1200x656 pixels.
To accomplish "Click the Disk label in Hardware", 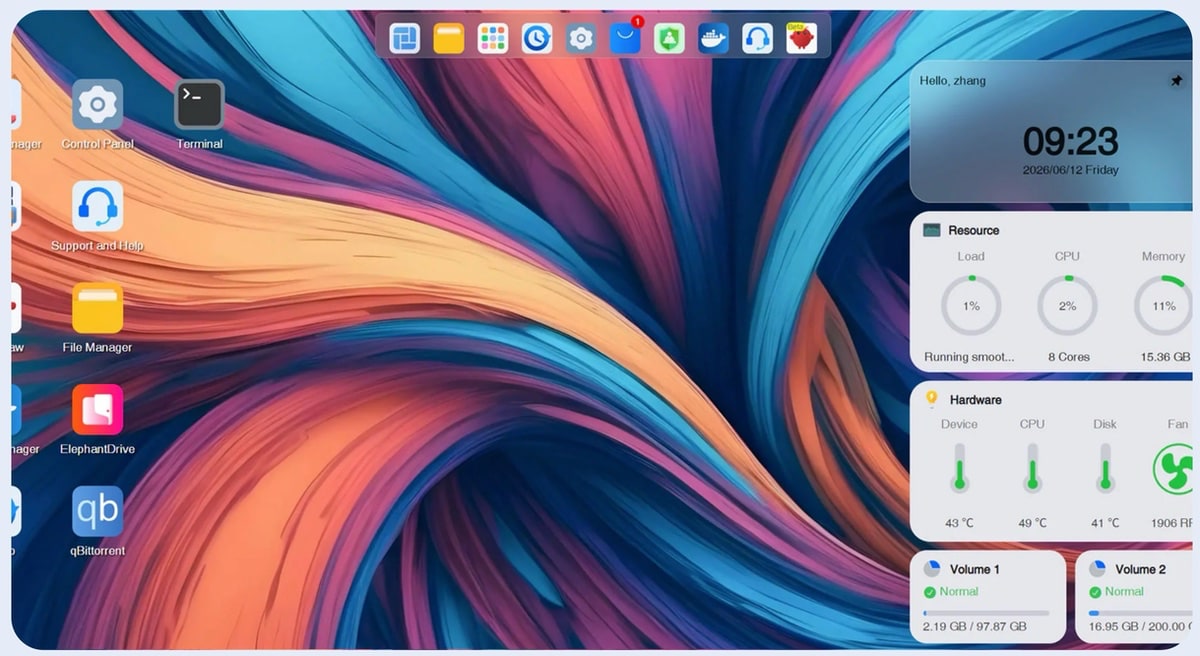I will click(1105, 424).
